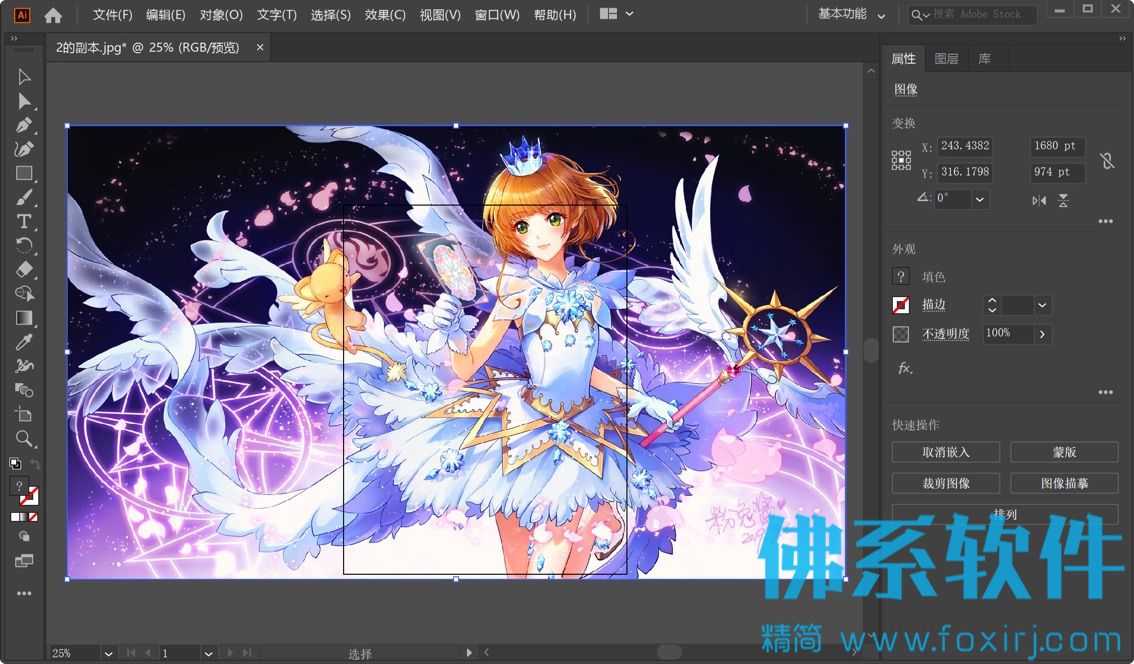Change screen mode in toolbar
Screen dimensions: 1134x664
pyautogui.click(x=24, y=561)
